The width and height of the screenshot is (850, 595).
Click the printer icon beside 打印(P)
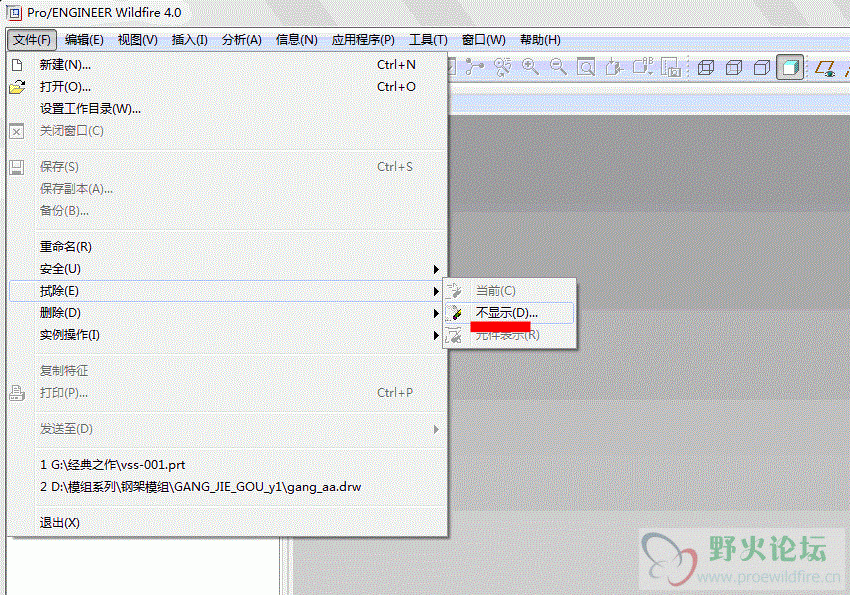[17, 393]
